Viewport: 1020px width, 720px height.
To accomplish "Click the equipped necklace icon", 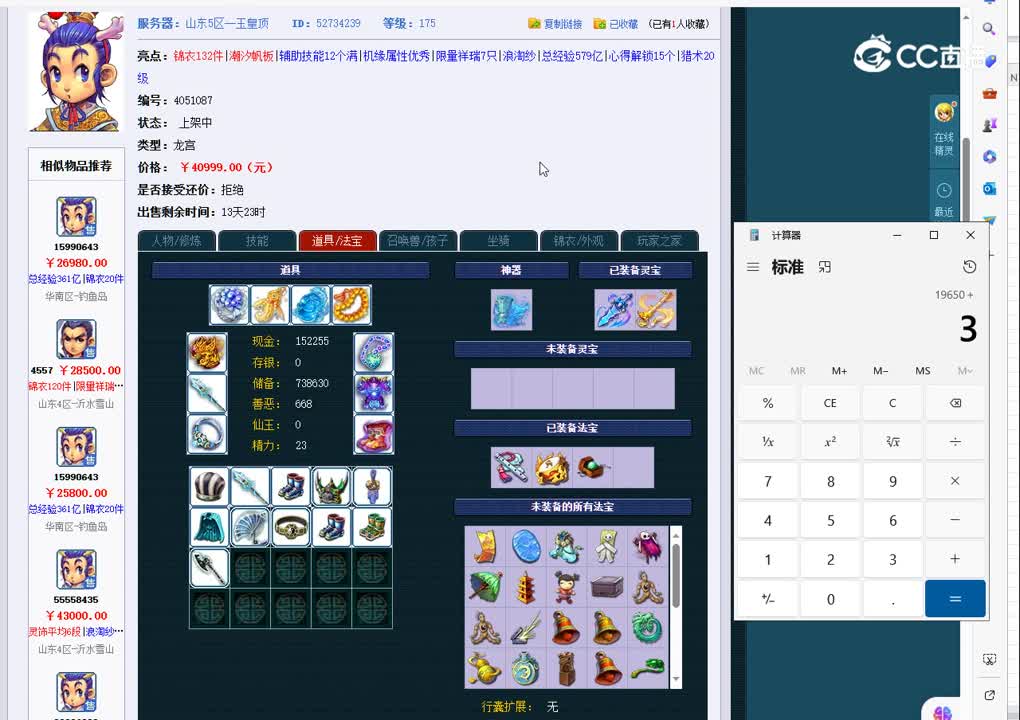I will pos(373,353).
